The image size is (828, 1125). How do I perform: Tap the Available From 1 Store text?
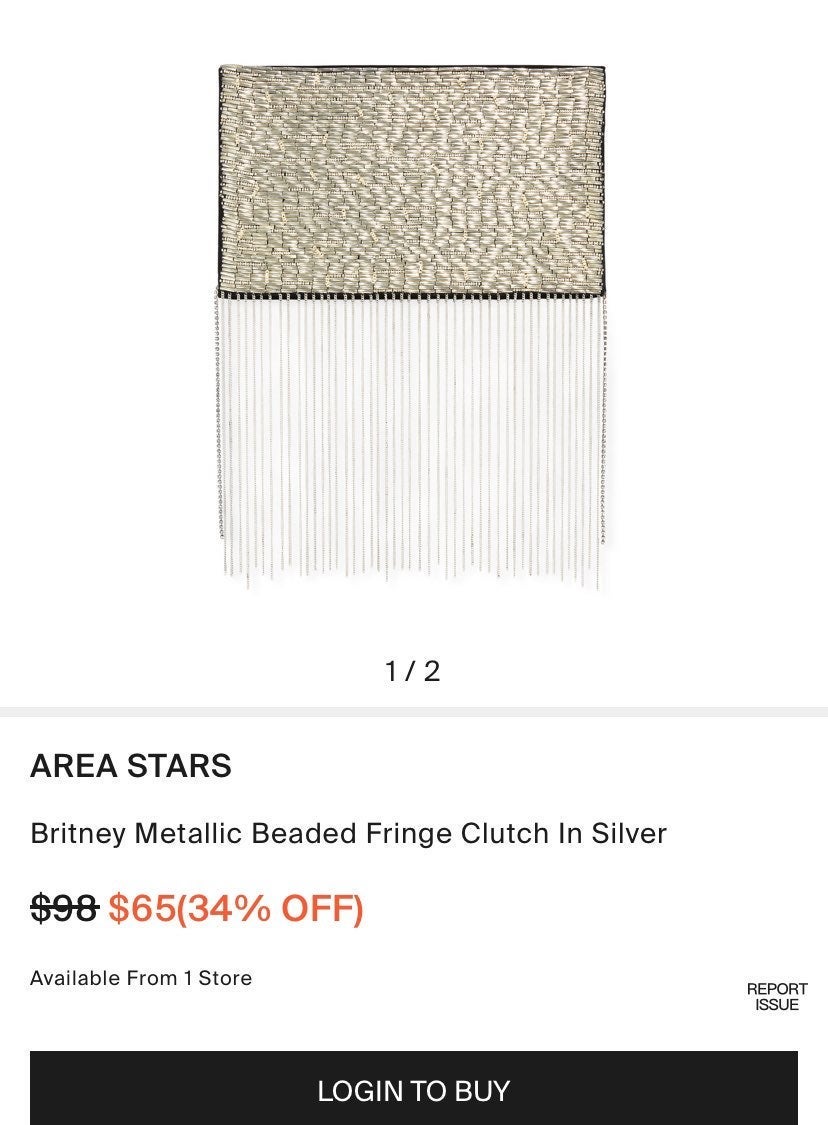click(x=141, y=978)
